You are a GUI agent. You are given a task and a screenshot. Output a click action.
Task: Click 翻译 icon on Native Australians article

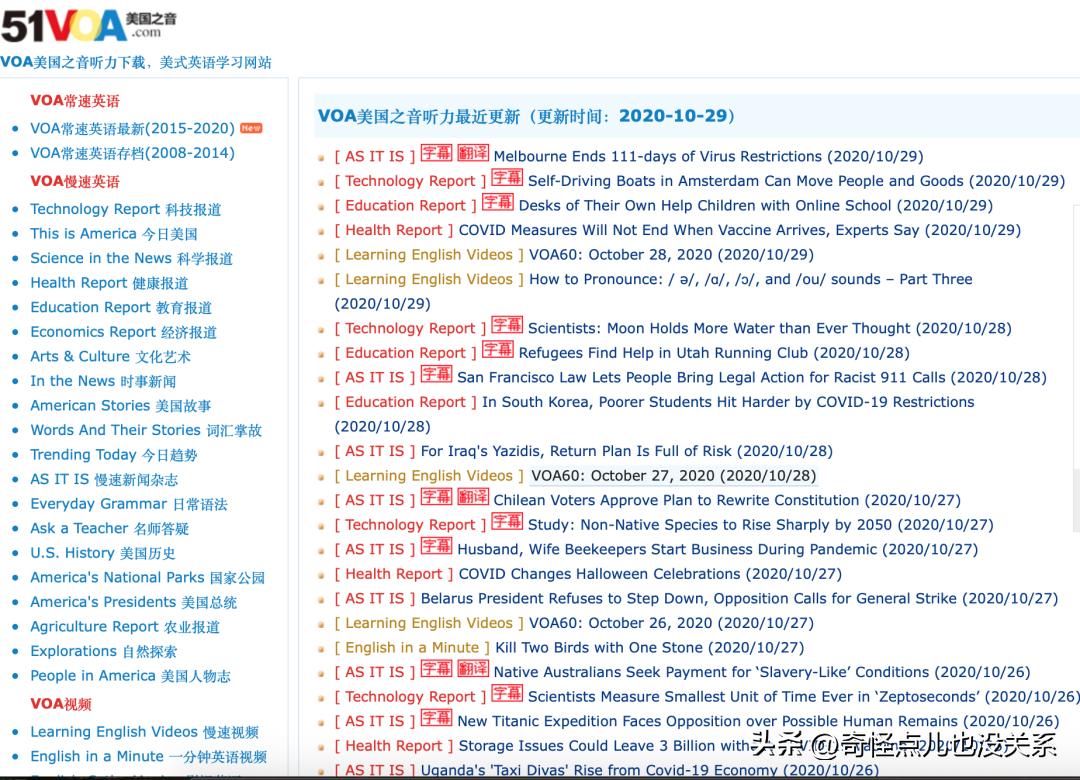pos(471,672)
